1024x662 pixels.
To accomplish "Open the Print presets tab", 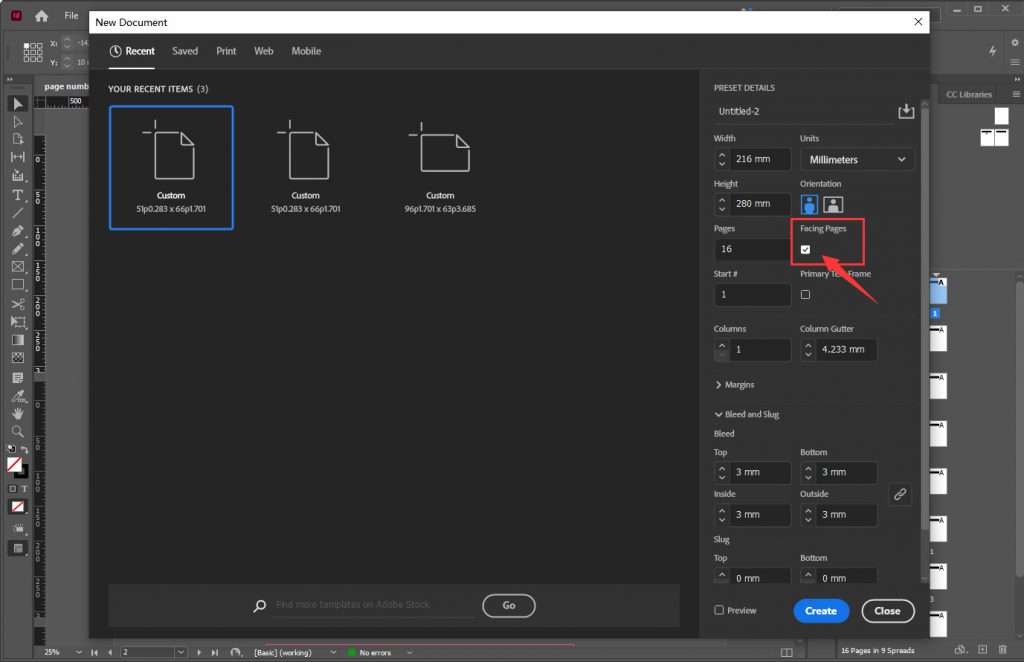I will (x=227, y=51).
